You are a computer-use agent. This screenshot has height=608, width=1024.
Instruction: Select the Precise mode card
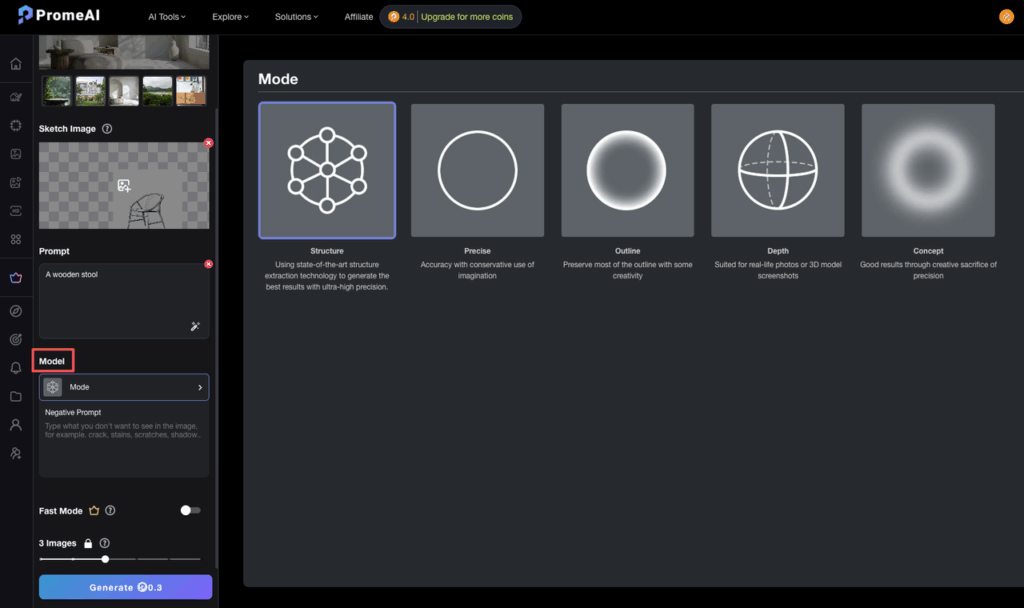tap(477, 170)
